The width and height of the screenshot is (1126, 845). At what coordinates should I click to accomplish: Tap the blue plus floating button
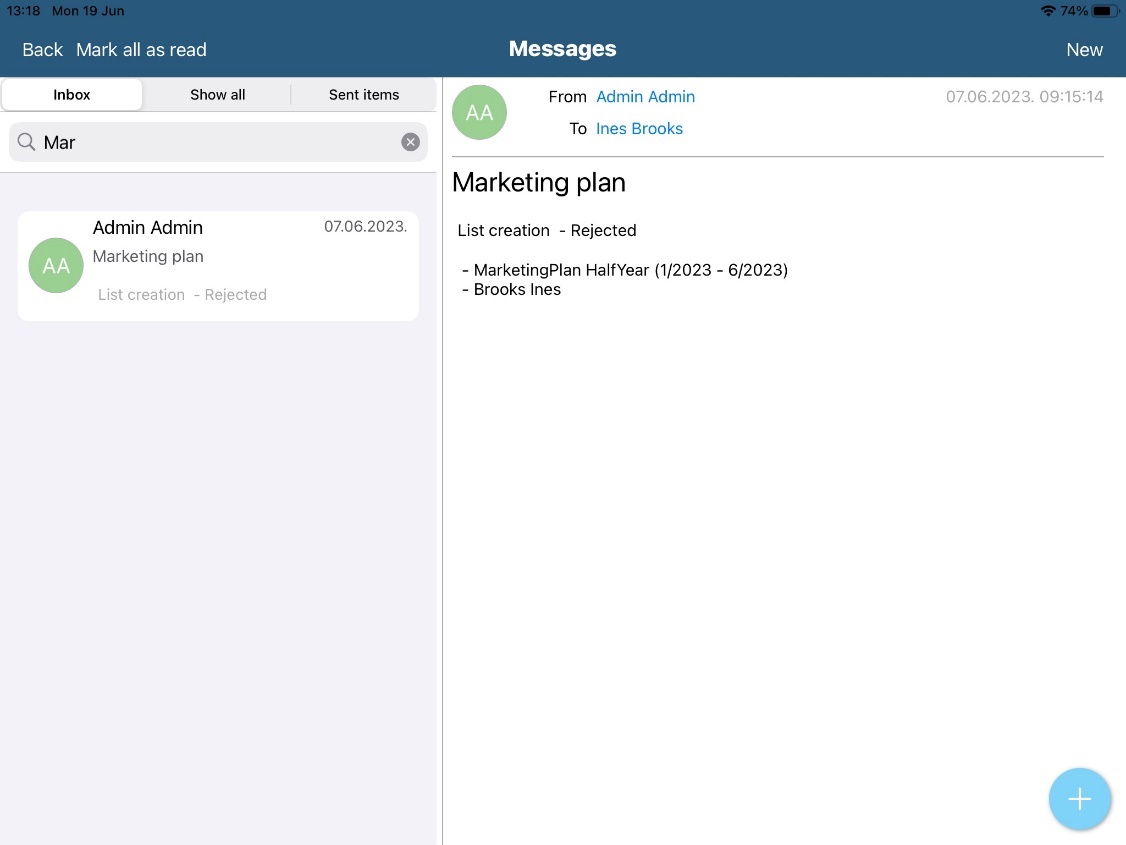(1079, 799)
